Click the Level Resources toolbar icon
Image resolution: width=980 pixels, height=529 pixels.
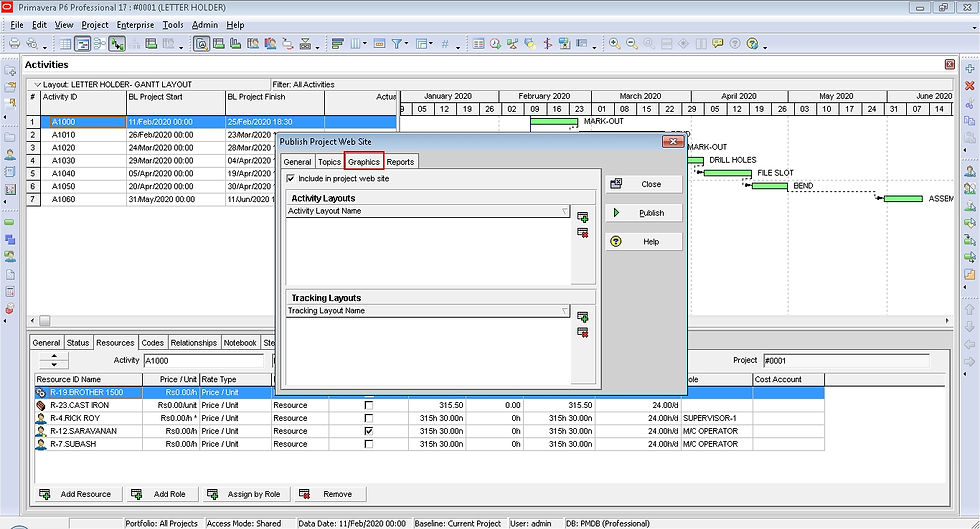pos(512,44)
